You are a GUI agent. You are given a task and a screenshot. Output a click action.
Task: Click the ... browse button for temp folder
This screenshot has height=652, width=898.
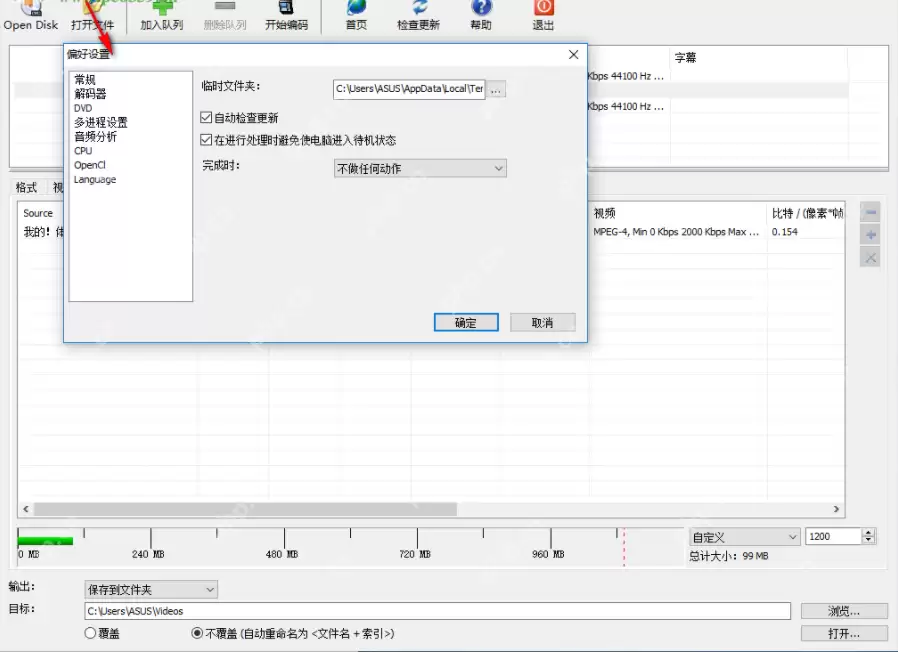tap(496, 89)
